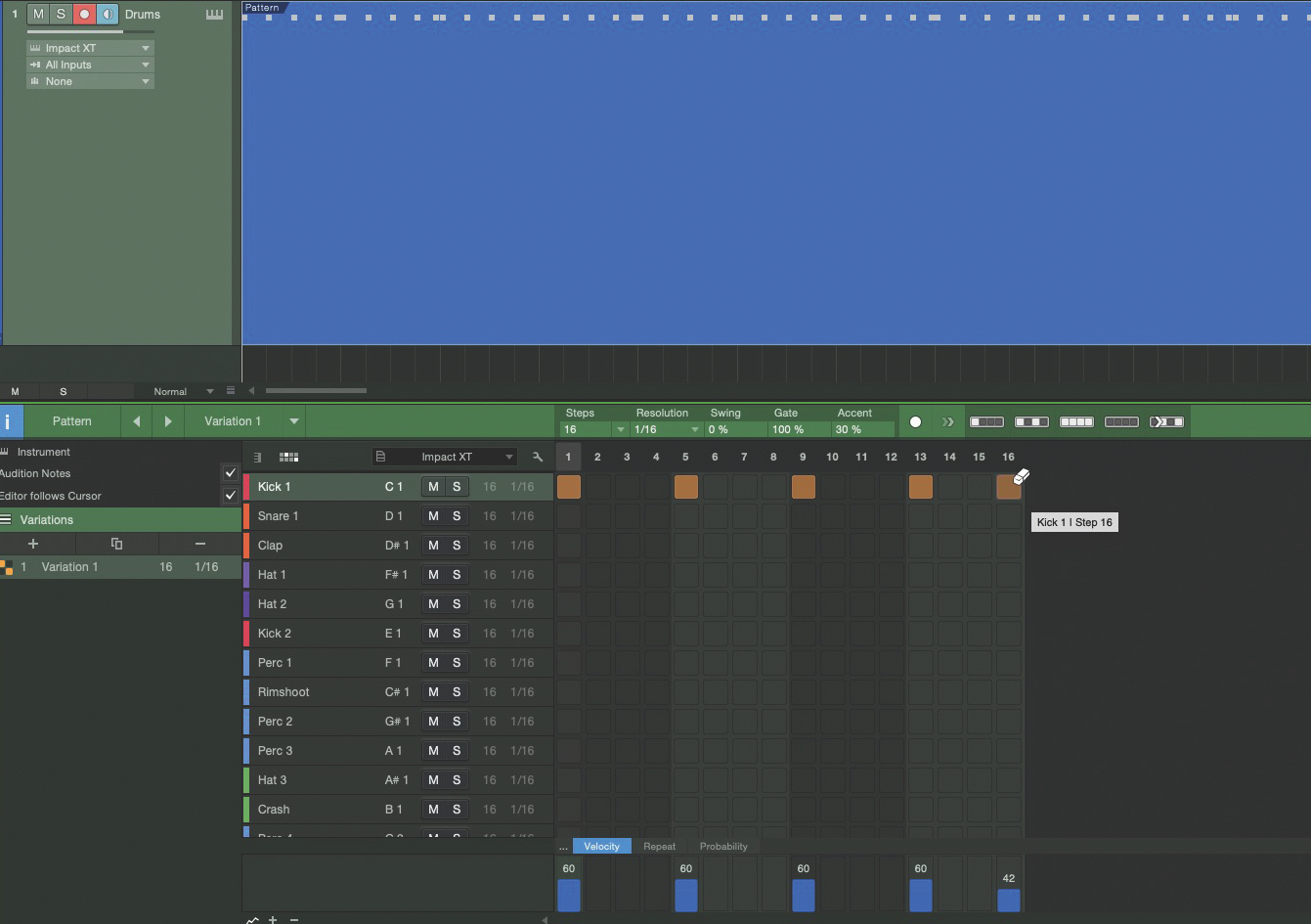Image resolution: width=1311 pixels, height=924 pixels.
Task: Adjust the Drums track volume slider
Action: pos(90,32)
